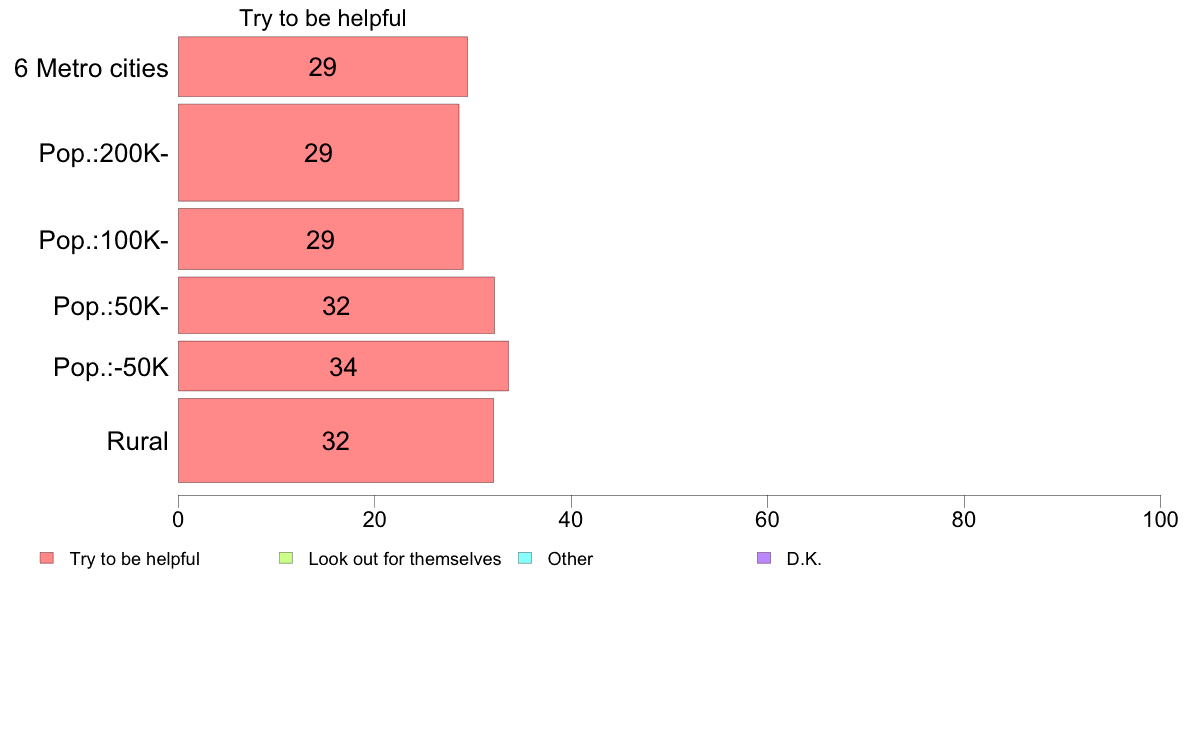The image size is (1188, 736).
Task: Click the 6 Metro cities axis label
Action: [x=91, y=68]
